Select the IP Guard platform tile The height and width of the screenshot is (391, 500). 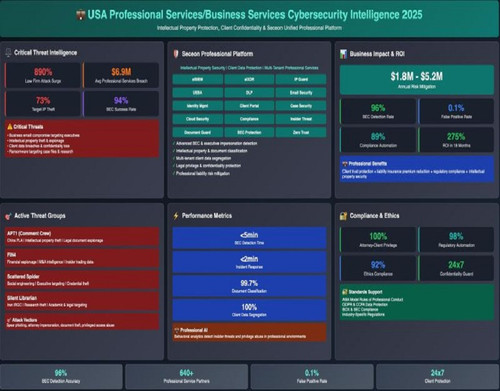pyautogui.click(x=301, y=79)
